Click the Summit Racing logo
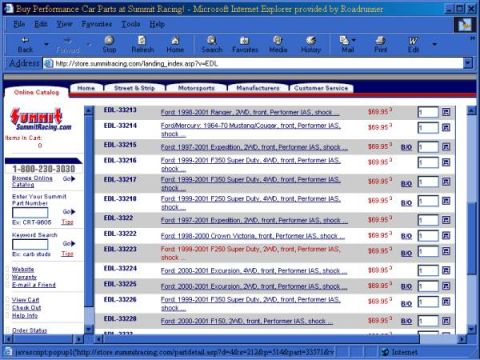480x360 pixels. pos(40,119)
